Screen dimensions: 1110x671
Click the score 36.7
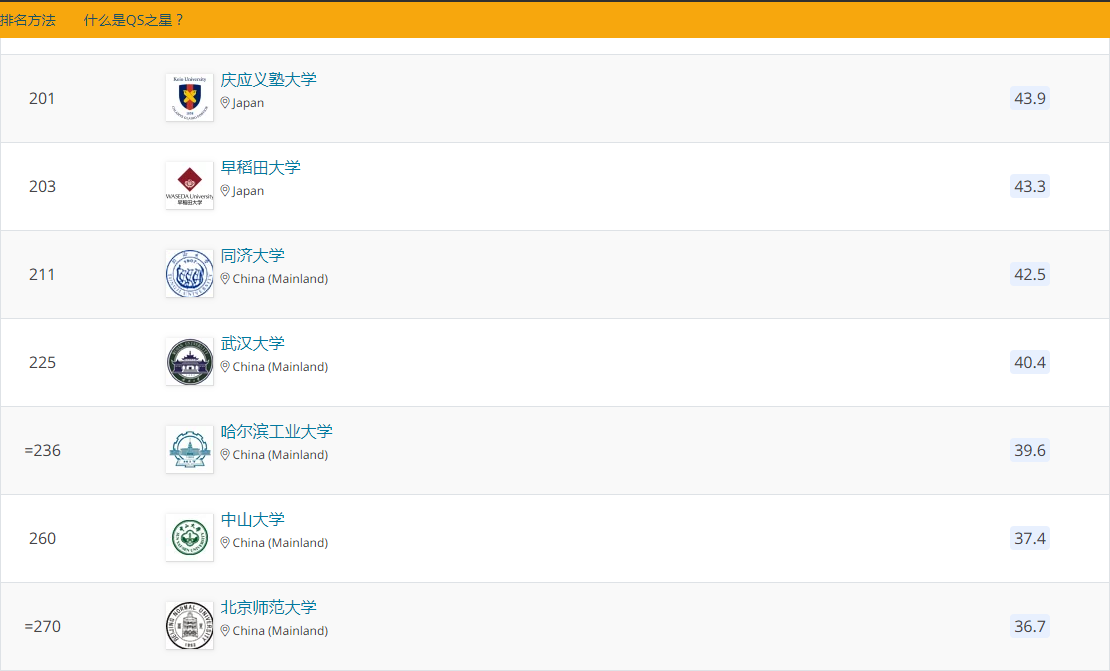click(x=1029, y=626)
